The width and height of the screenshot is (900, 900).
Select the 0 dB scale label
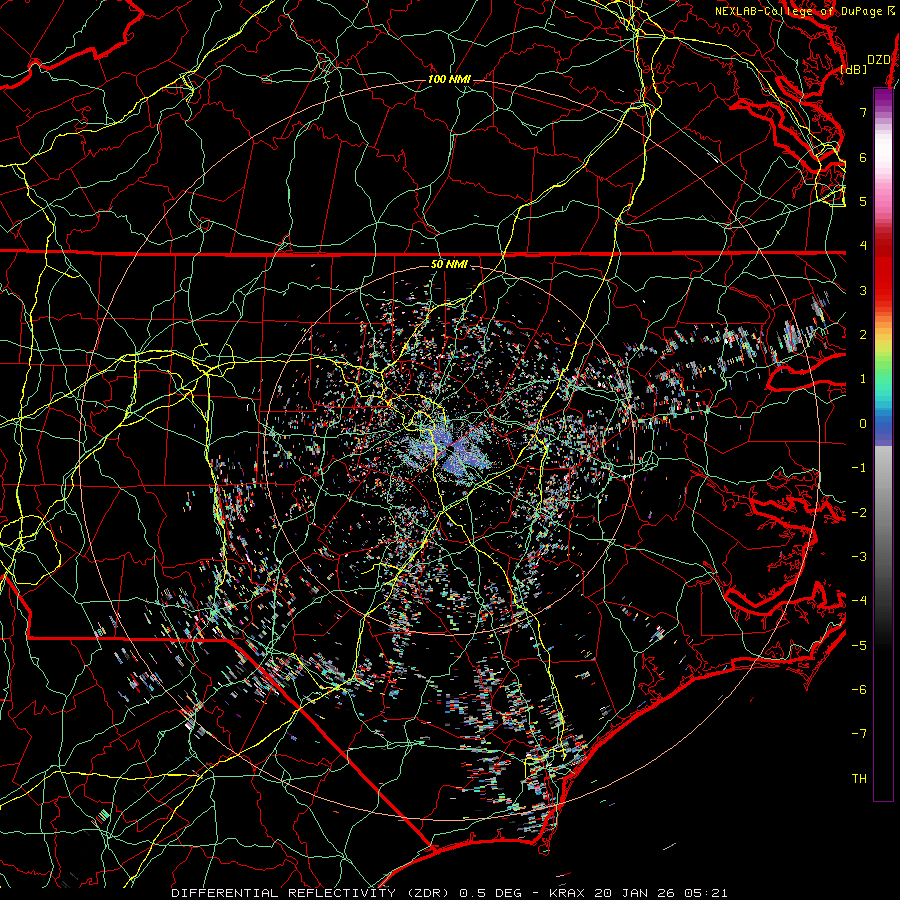click(x=863, y=424)
